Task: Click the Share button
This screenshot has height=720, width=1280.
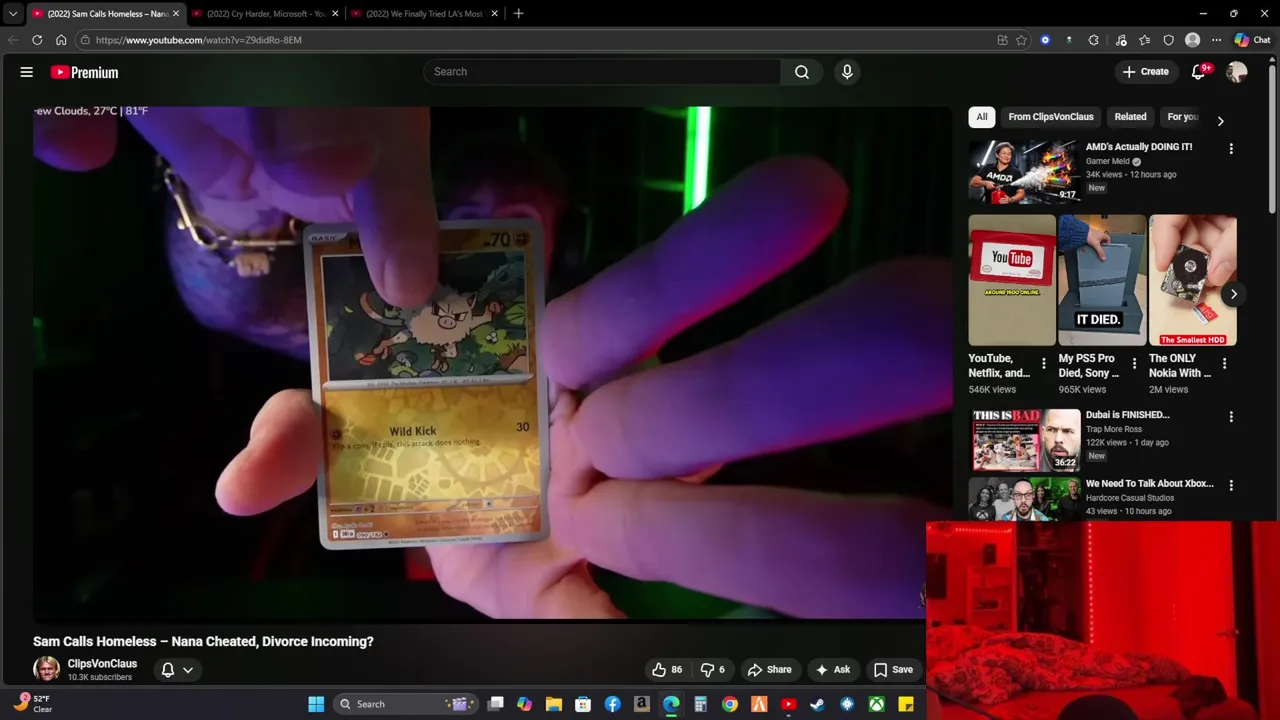Action: (x=770, y=670)
